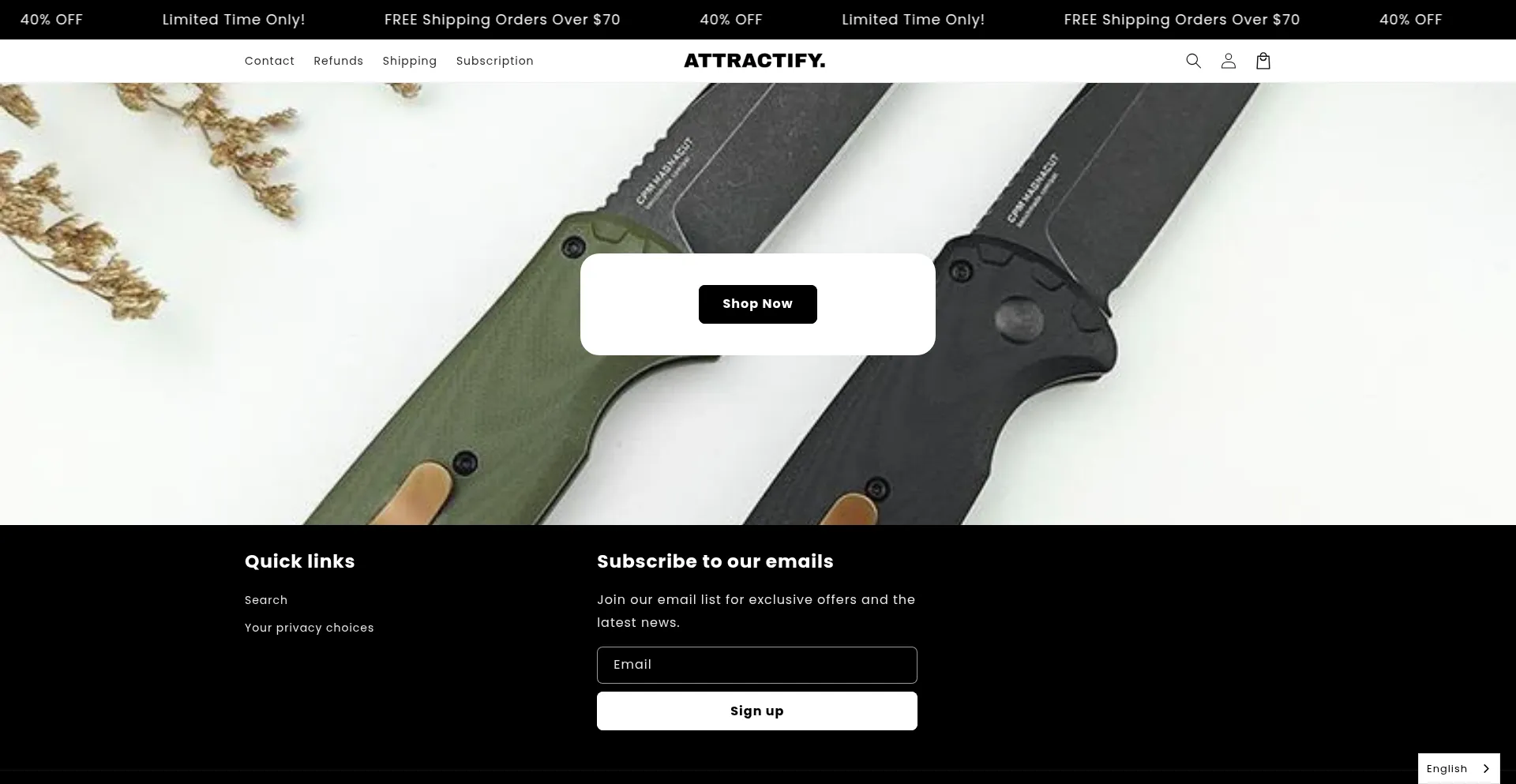
Task: Expand the English language selector
Action: (1458, 768)
